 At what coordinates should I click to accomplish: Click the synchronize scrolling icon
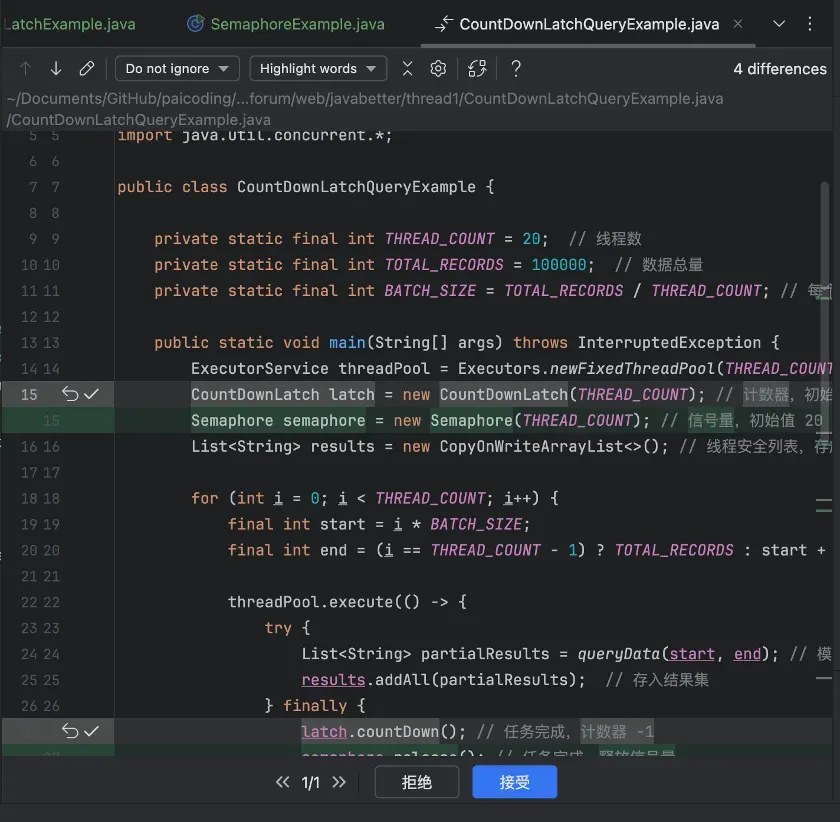coord(477,69)
